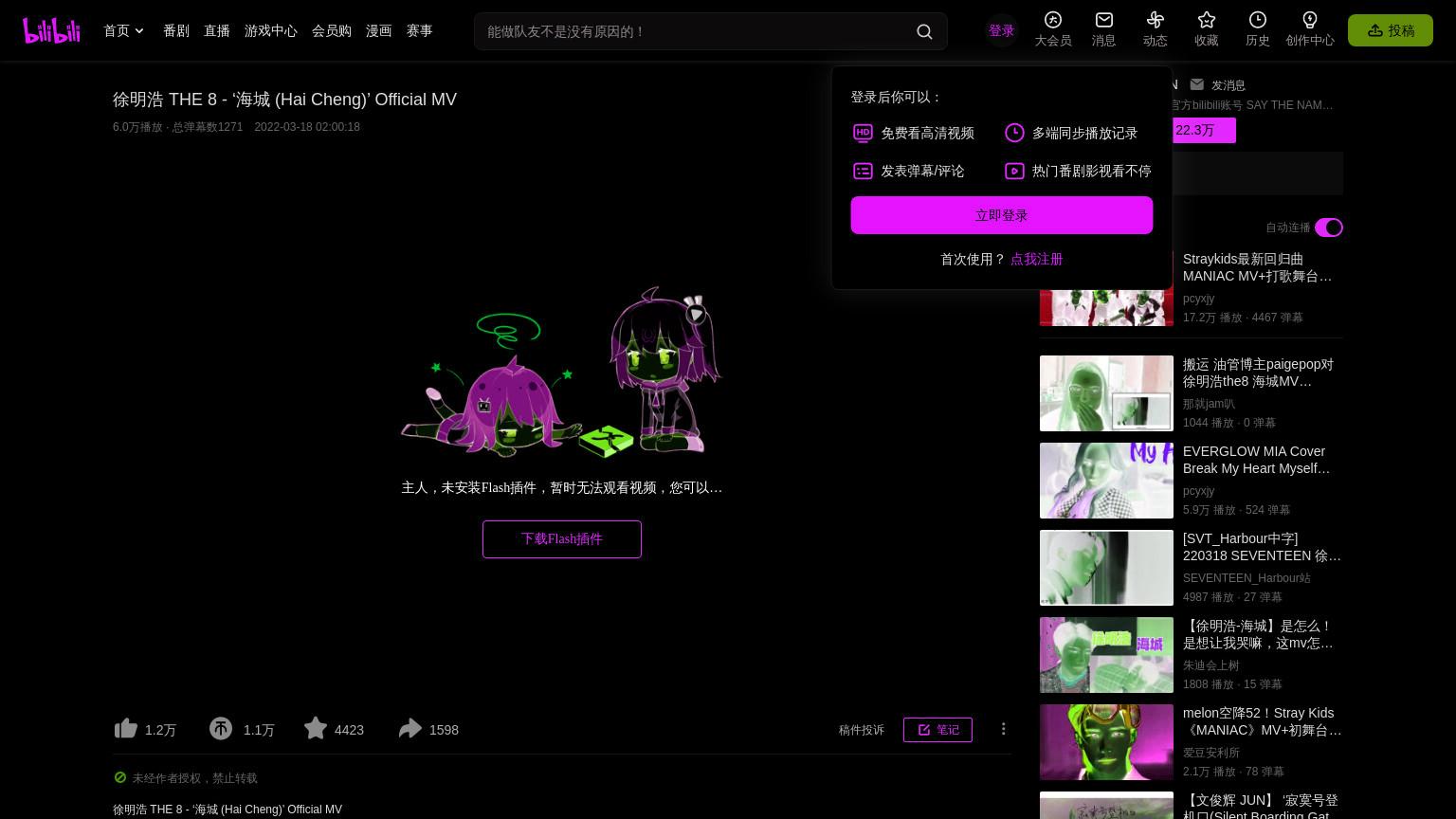
Task: Toggle the 自动连播 switch
Action: [x=1329, y=227]
